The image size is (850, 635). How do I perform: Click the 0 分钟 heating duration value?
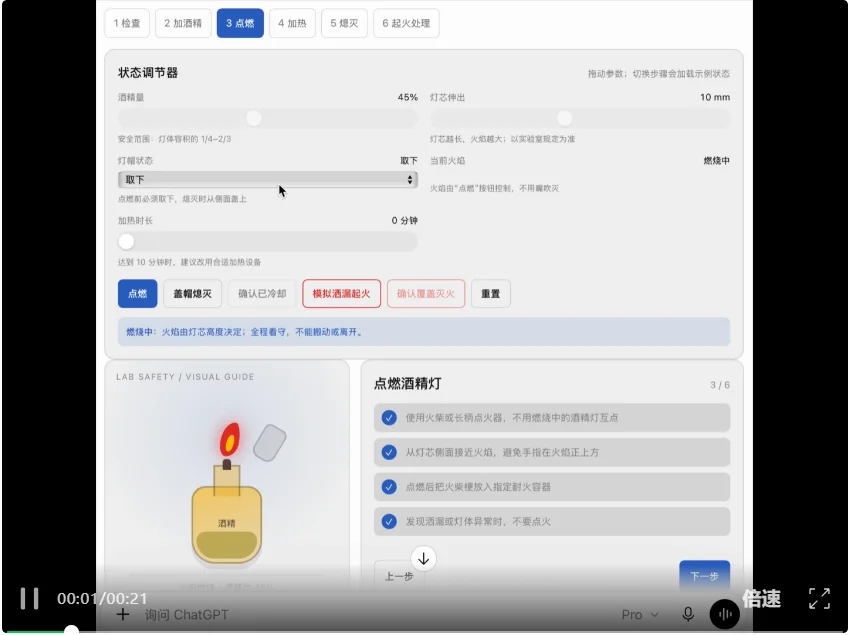(404, 221)
